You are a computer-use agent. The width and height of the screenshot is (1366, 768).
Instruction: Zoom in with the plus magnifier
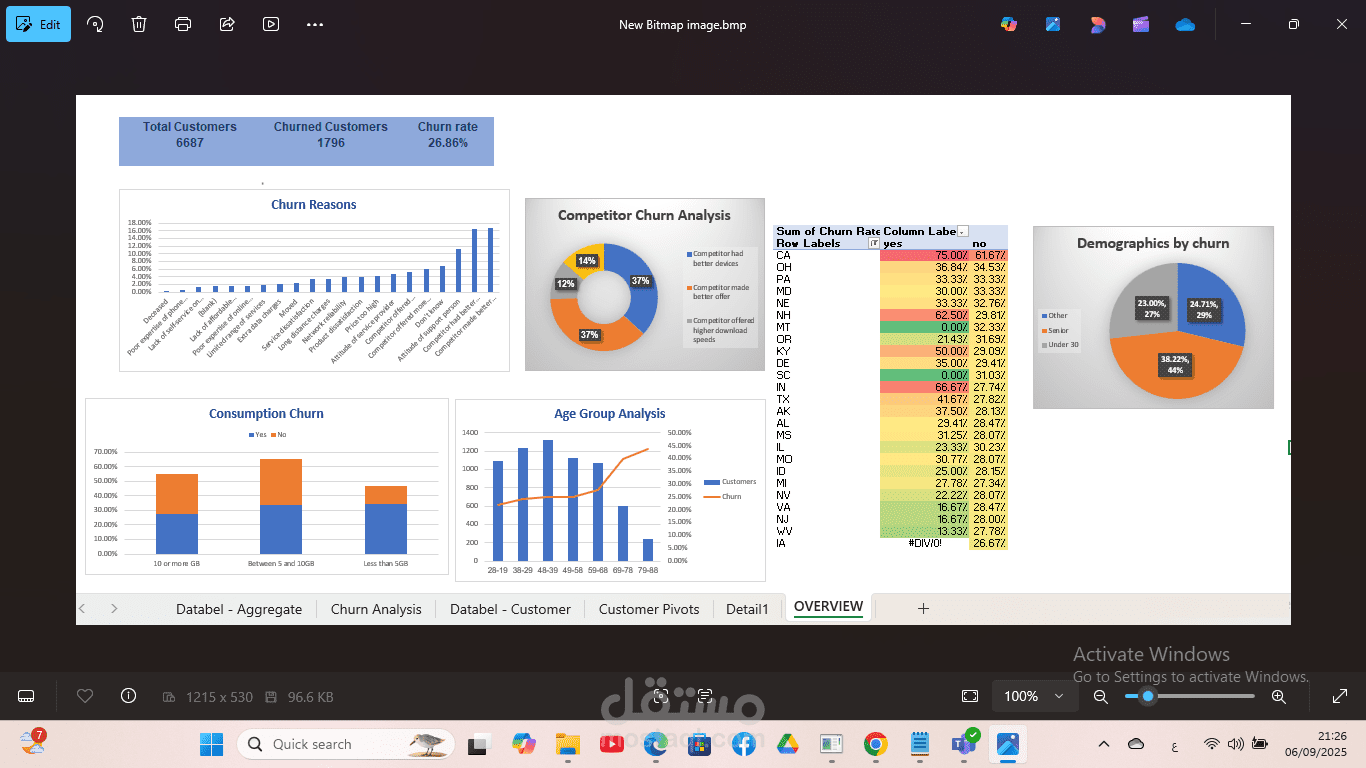click(x=1278, y=696)
